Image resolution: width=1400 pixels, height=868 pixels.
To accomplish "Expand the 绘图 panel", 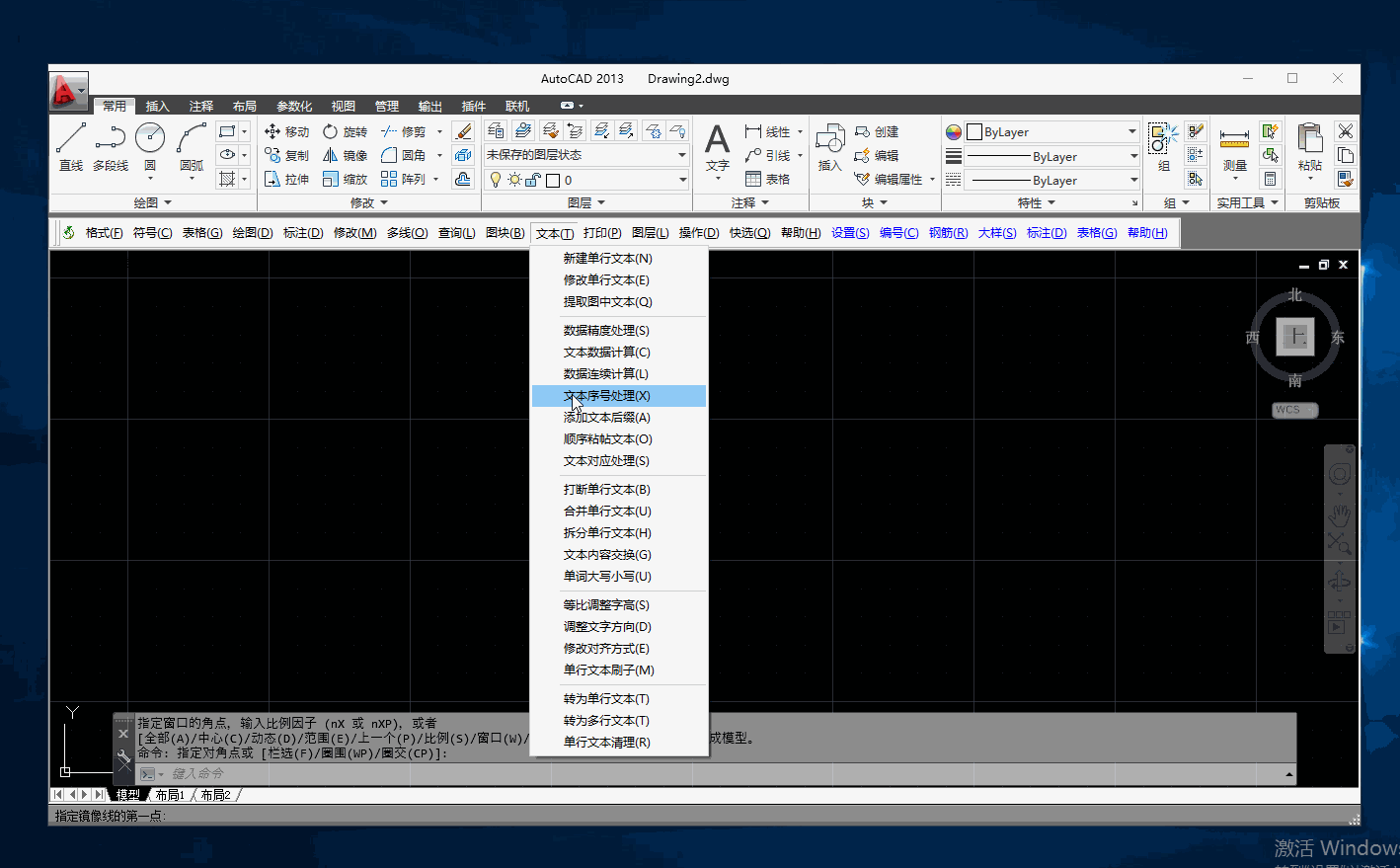I will tap(153, 202).
